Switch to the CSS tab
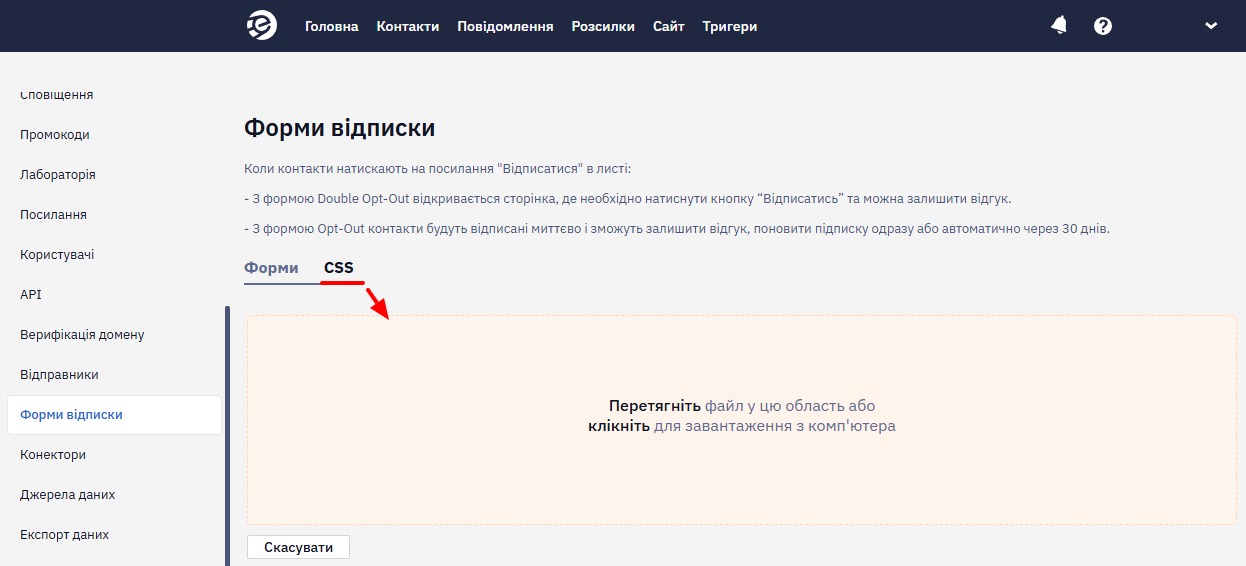 339,268
